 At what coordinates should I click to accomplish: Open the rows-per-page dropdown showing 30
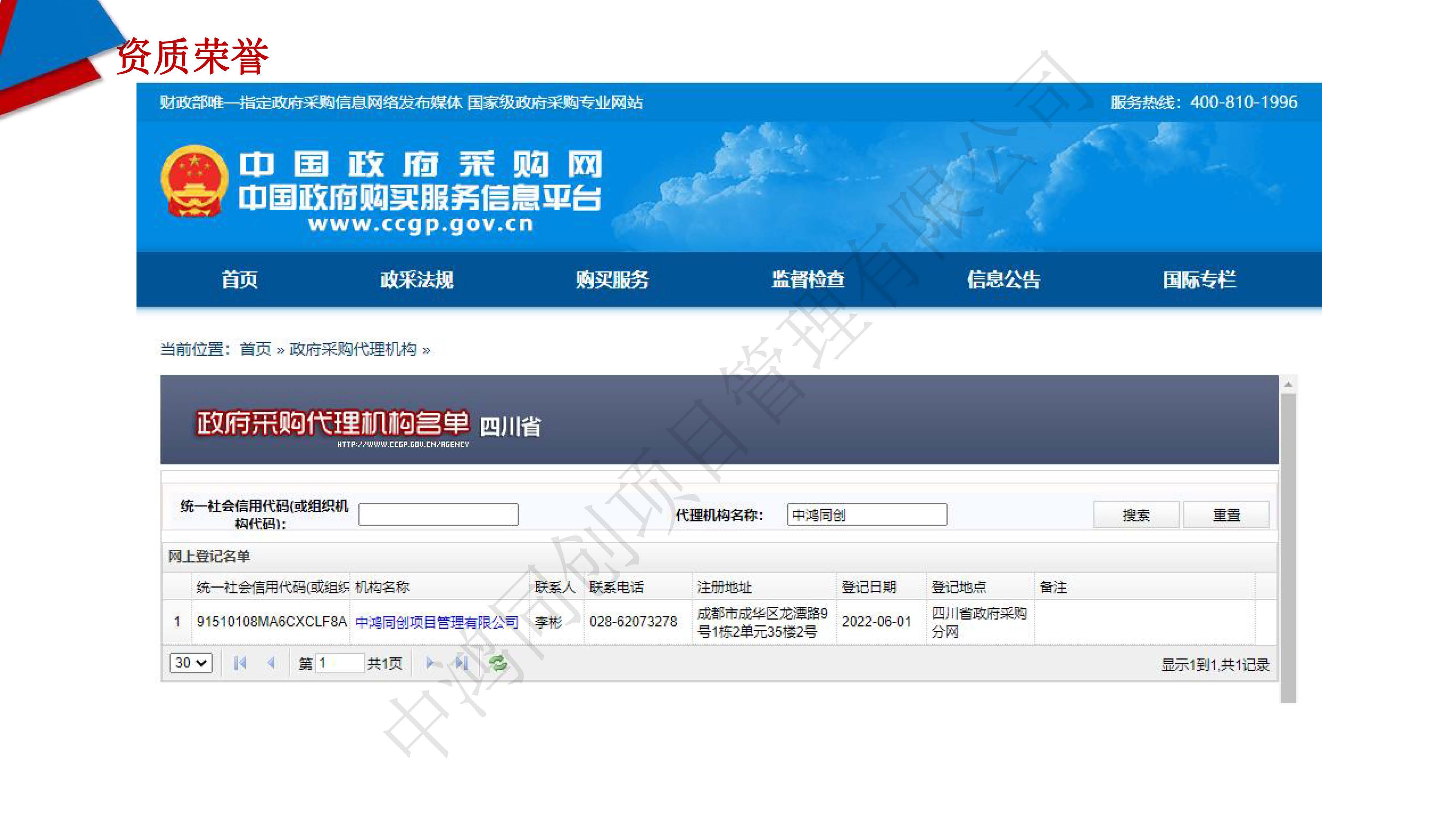191,663
